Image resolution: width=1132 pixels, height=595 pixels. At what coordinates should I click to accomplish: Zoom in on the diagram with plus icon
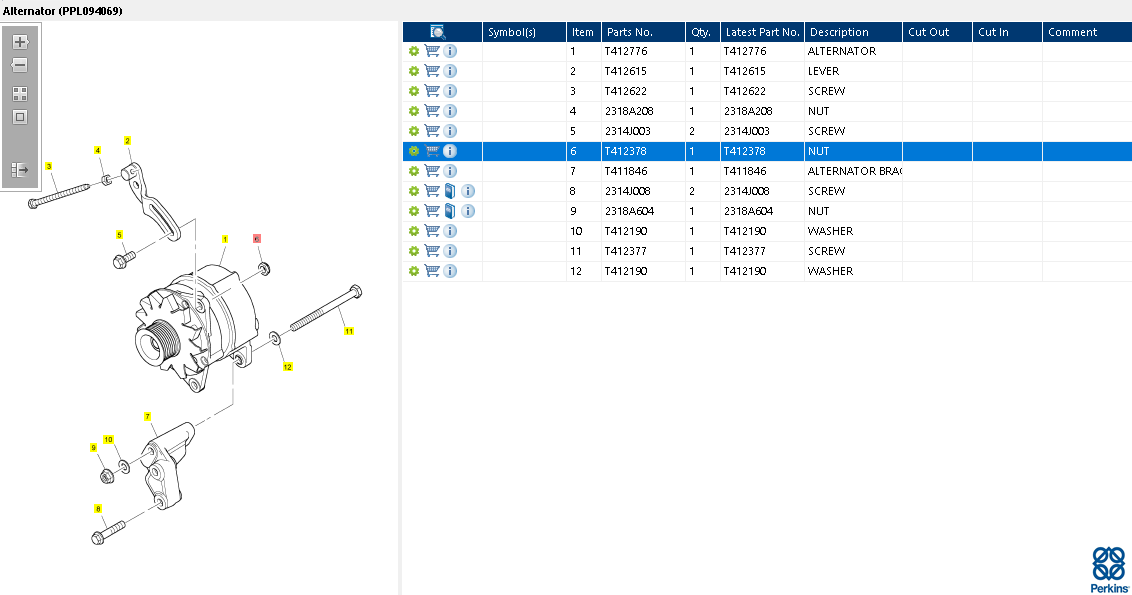click(20, 42)
